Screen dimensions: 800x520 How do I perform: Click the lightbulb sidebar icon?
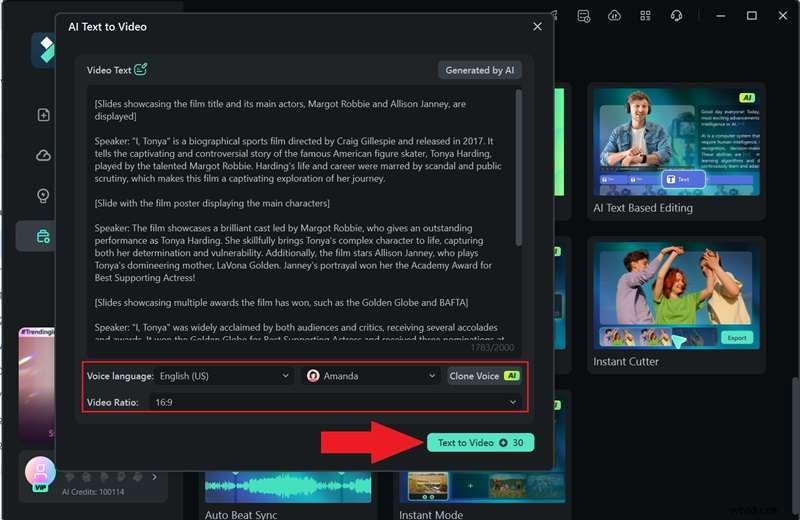coord(43,196)
